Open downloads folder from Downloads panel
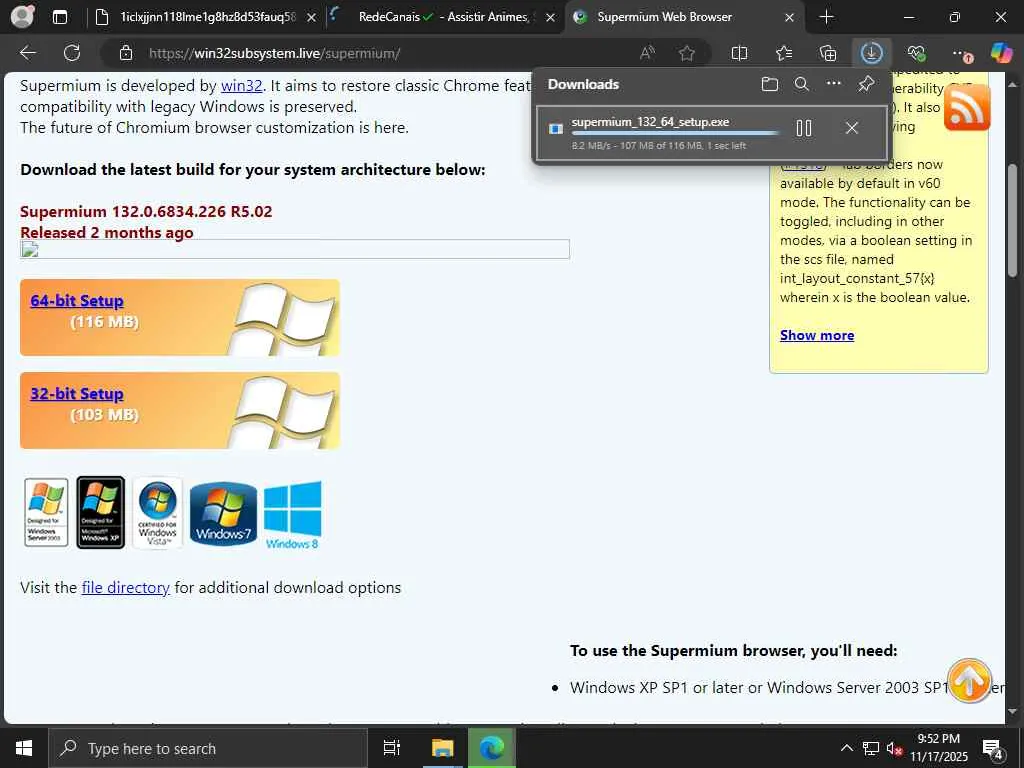 coord(770,84)
